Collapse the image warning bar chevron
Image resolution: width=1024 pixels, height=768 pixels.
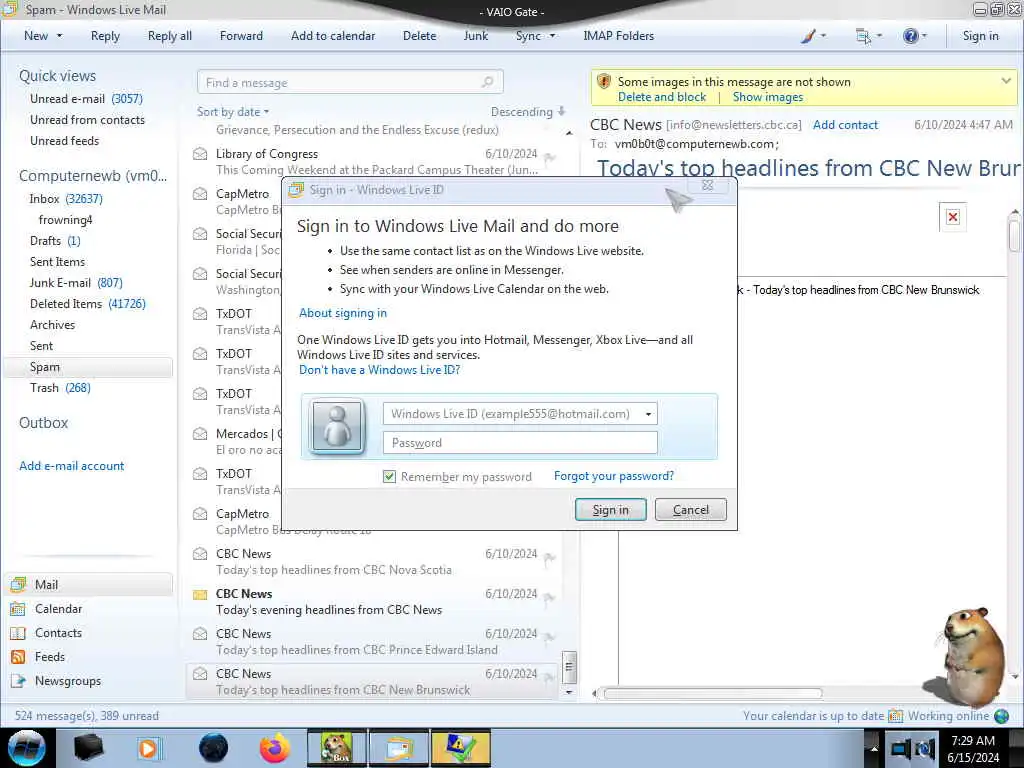tap(1006, 81)
